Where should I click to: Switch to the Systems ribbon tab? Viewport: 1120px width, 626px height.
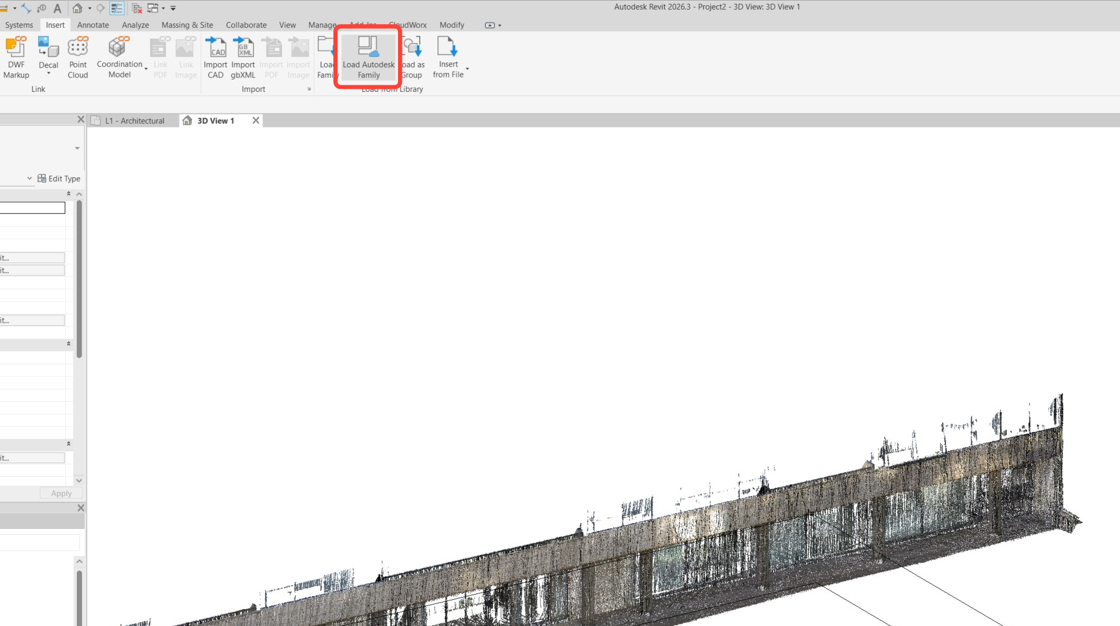tap(19, 25)
